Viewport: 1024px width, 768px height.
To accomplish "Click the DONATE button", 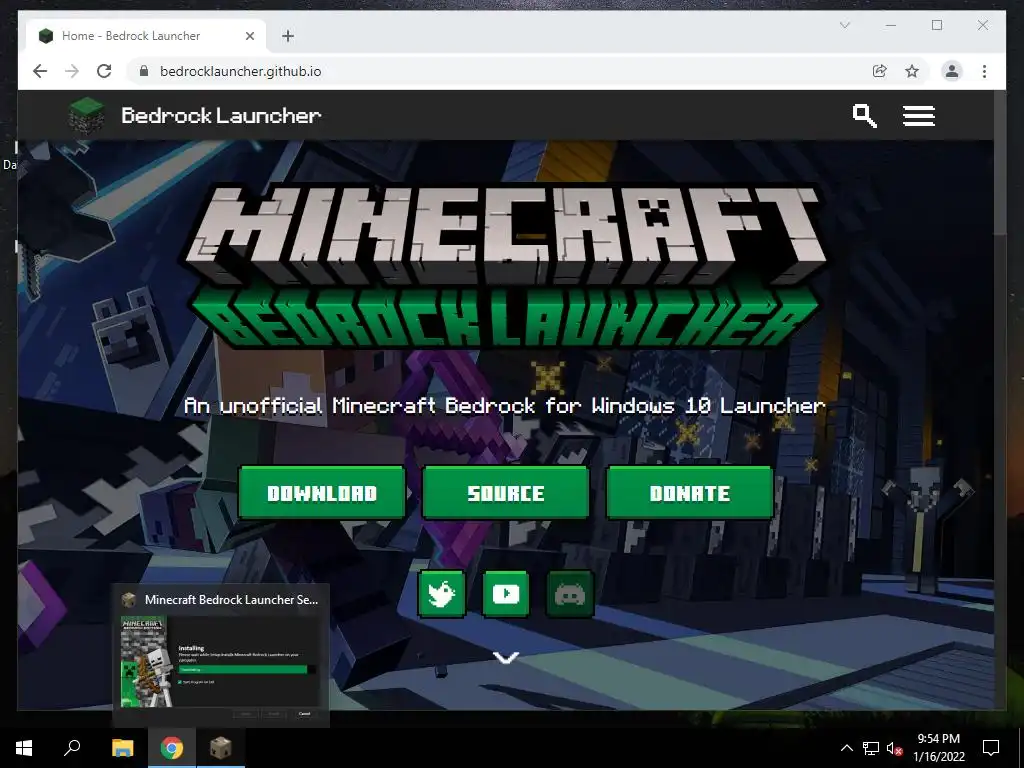I will click(690, 493).
